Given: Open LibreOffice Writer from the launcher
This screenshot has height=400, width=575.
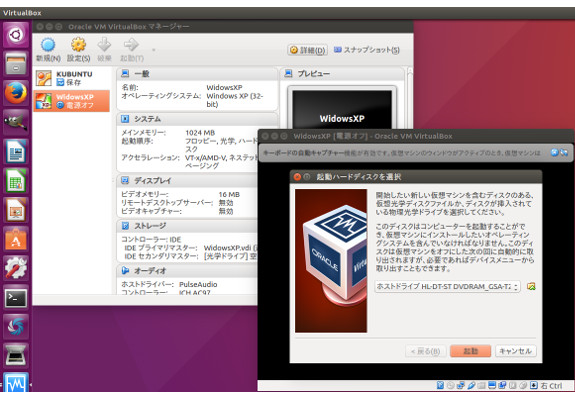Looking at the screenshot, I should pos(16,151).
